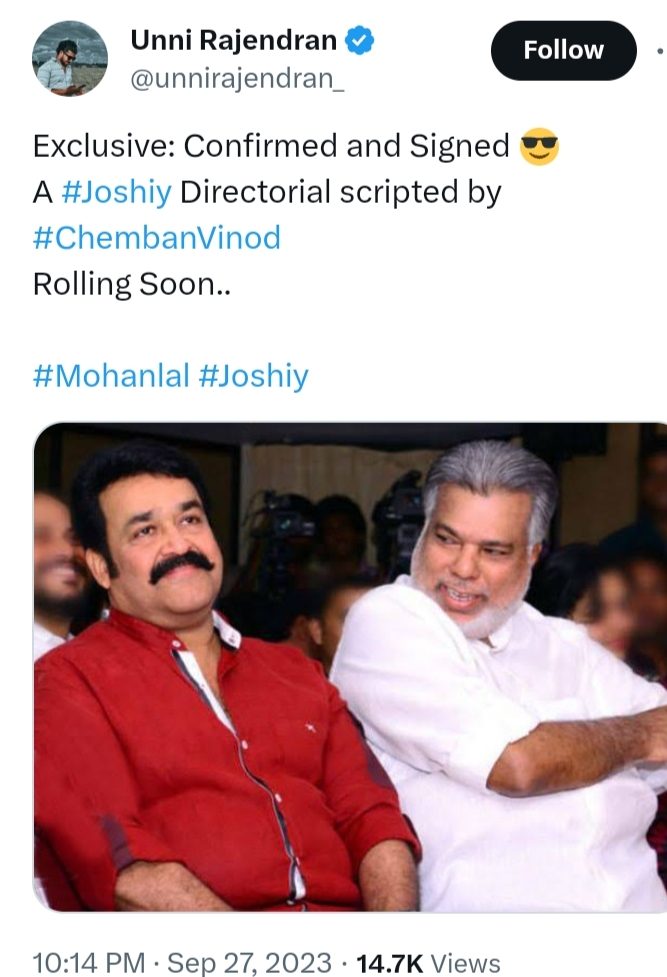Screen dimensions: 667x977
Task: Click the "Directorial scripted by" text
Action: 340,193
